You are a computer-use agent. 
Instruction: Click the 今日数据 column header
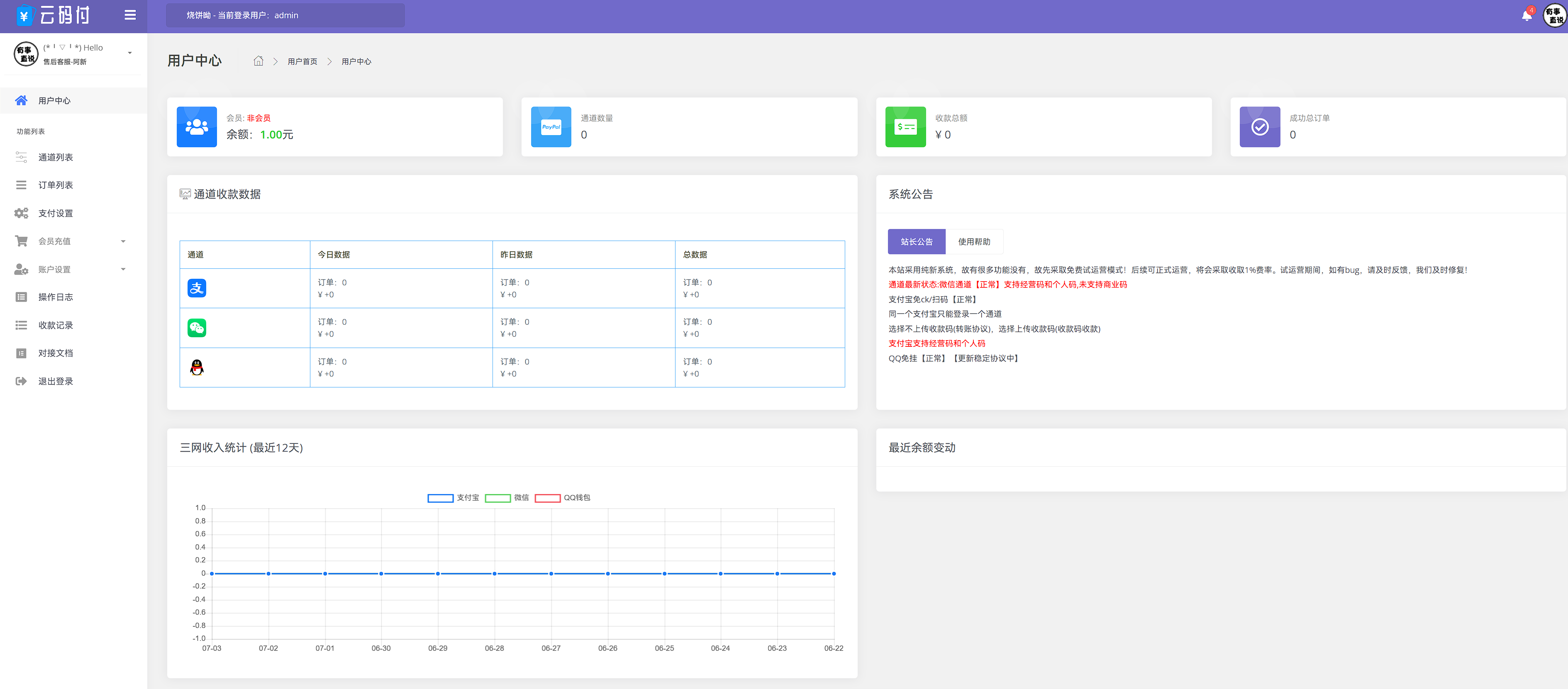(x=334, y=254)
